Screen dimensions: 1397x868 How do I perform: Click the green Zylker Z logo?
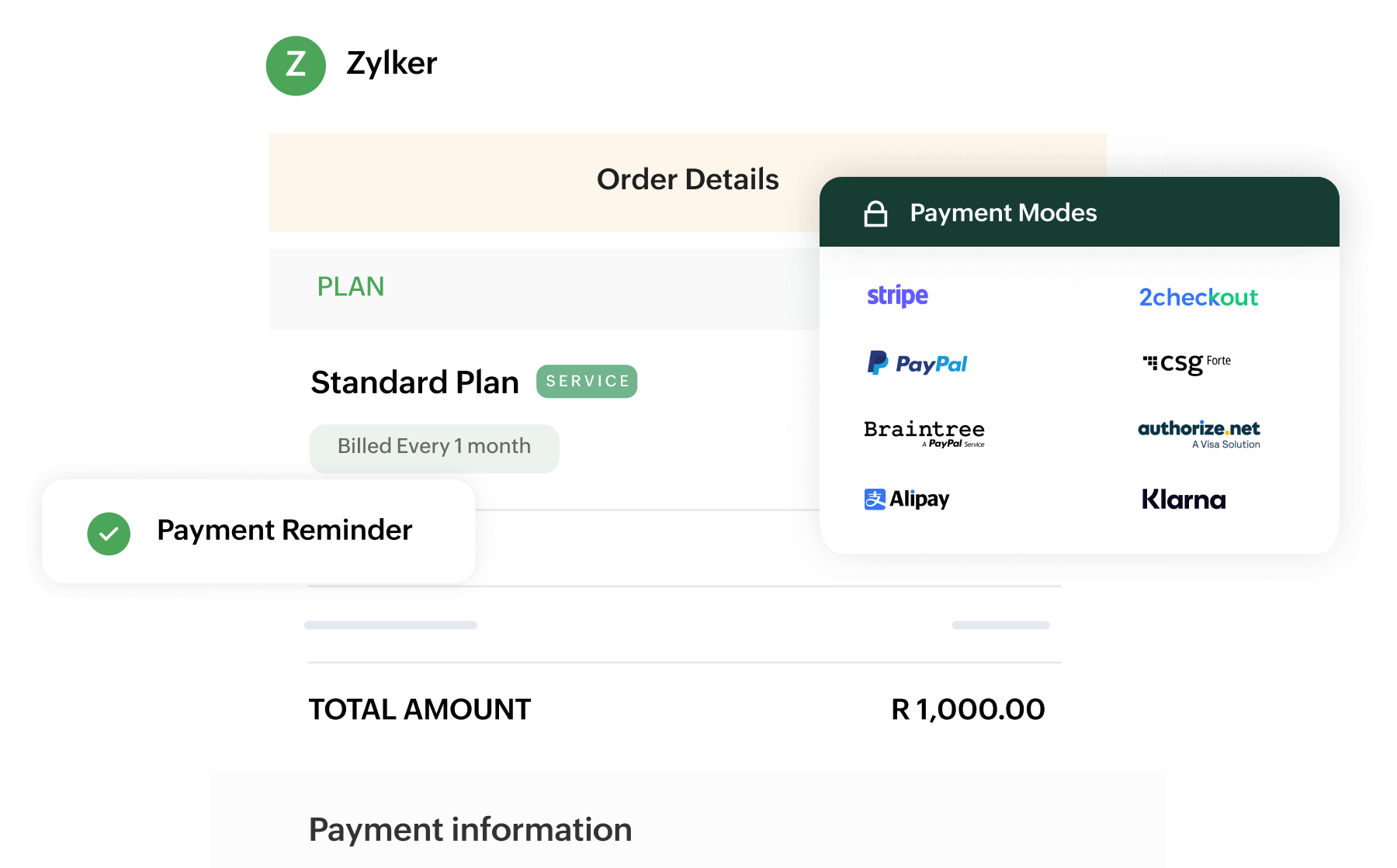click(296, 66)
